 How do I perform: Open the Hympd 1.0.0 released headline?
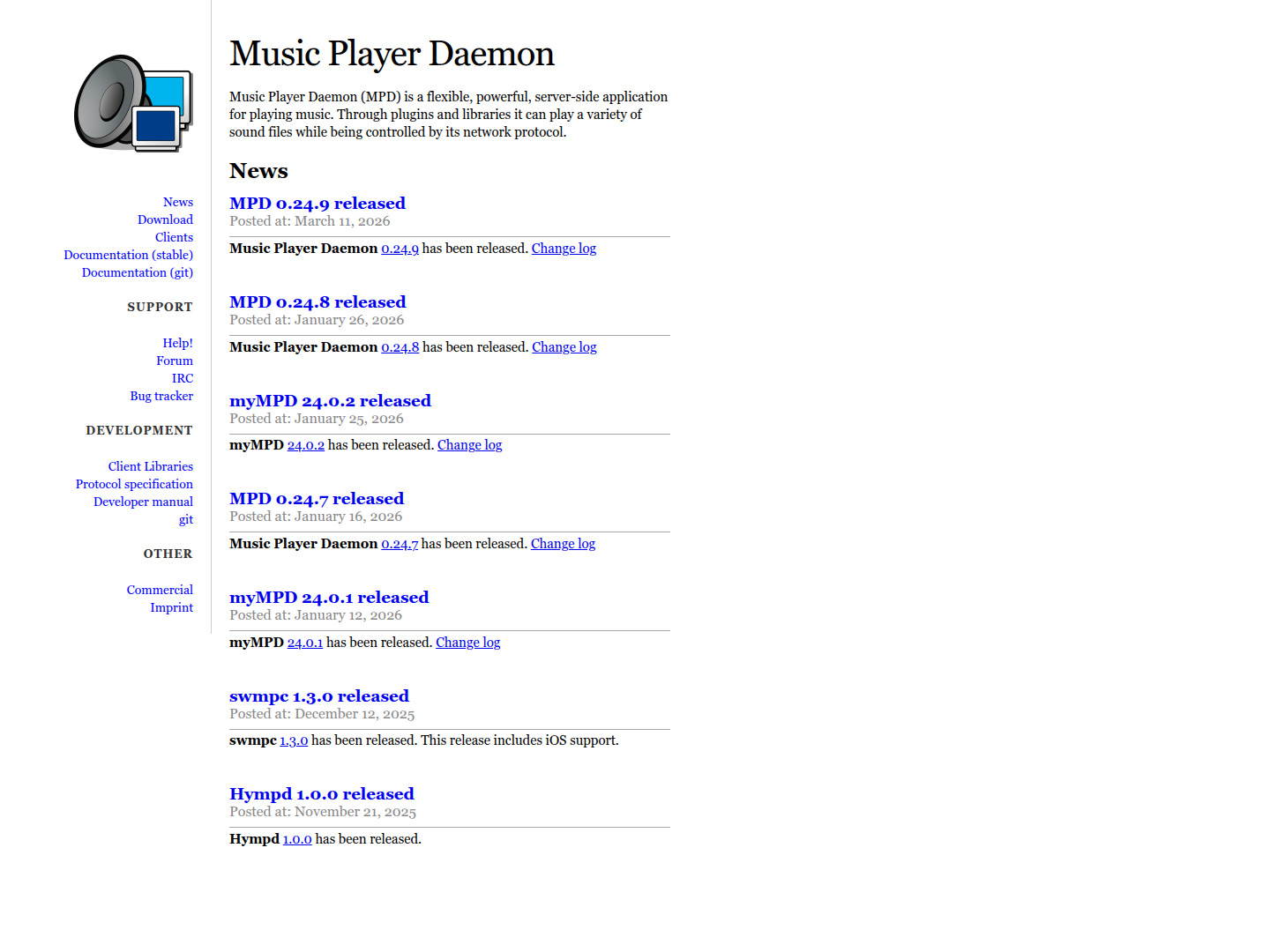tap(322, 794)
